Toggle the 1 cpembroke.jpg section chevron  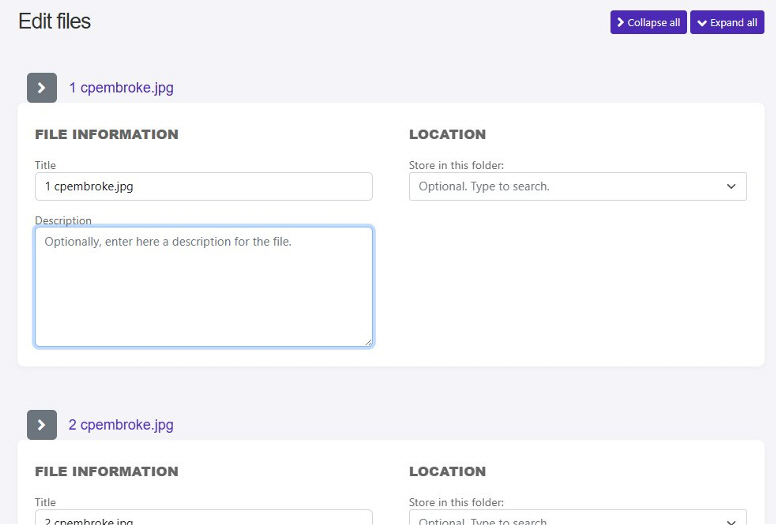click(x=41, y=88)
